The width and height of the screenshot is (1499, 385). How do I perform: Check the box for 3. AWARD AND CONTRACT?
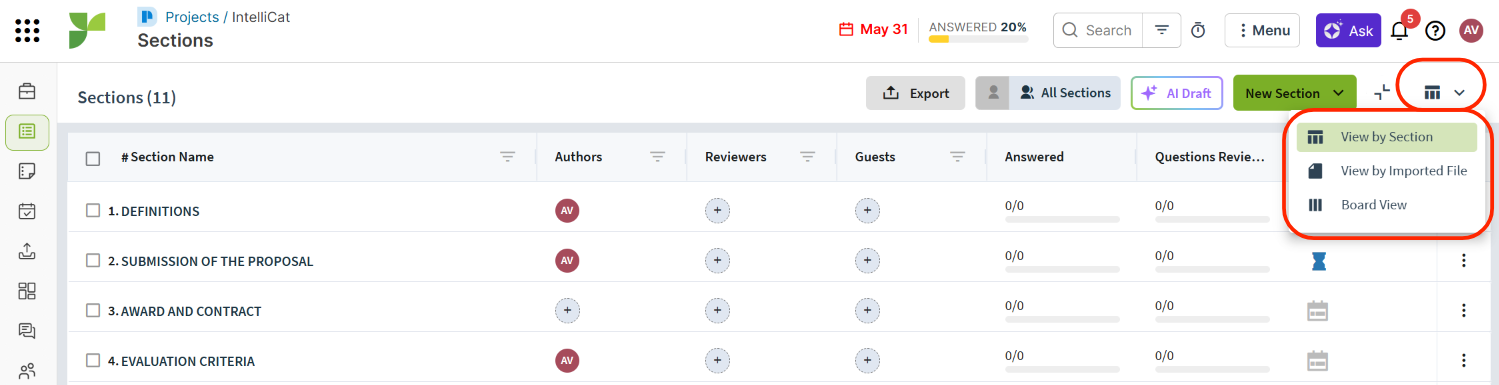93,311
